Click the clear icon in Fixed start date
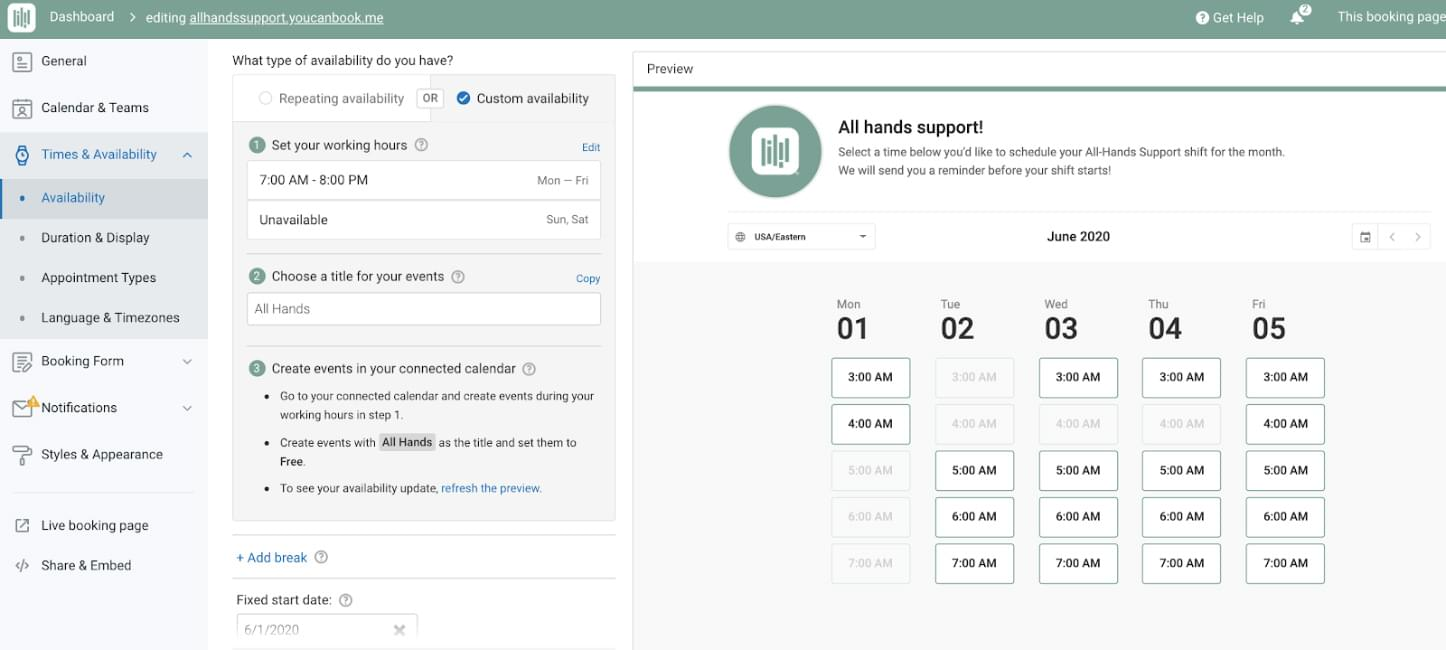The width and height of the screenshot is (1446, 650). (x=399, y=630)
